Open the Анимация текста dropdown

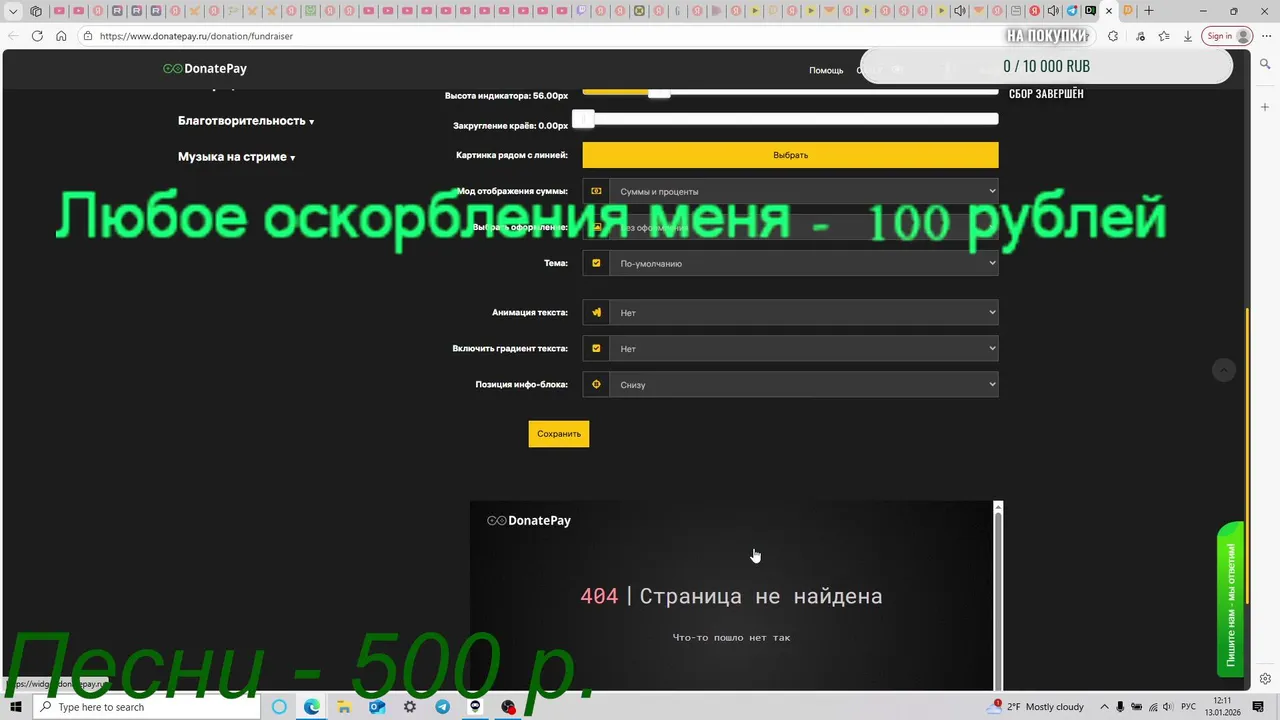tap(804, 312)
